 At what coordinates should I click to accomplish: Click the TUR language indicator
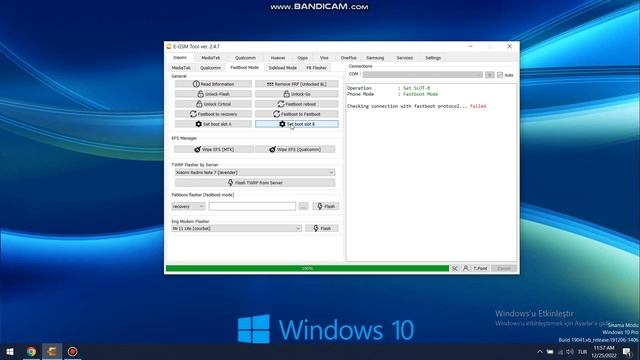point(582,352)
